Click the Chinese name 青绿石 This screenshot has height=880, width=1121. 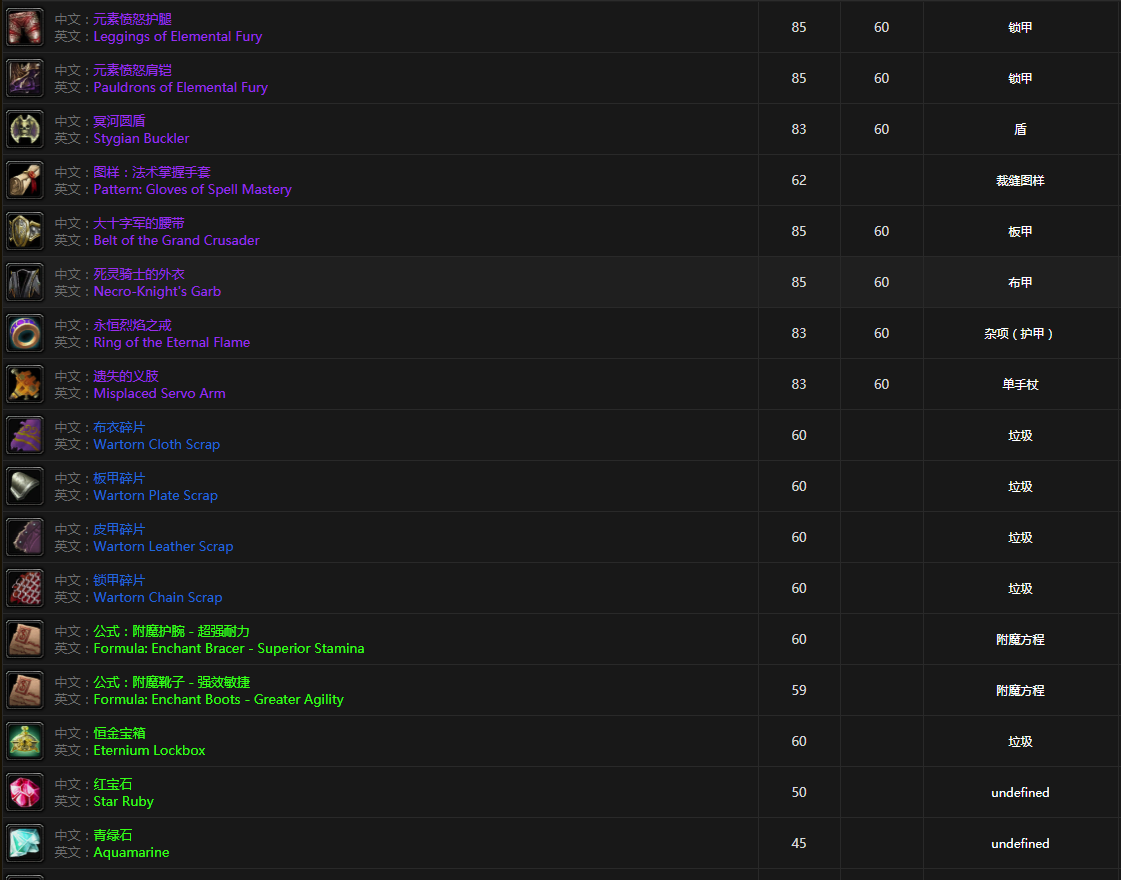click(x=113, y=835)
